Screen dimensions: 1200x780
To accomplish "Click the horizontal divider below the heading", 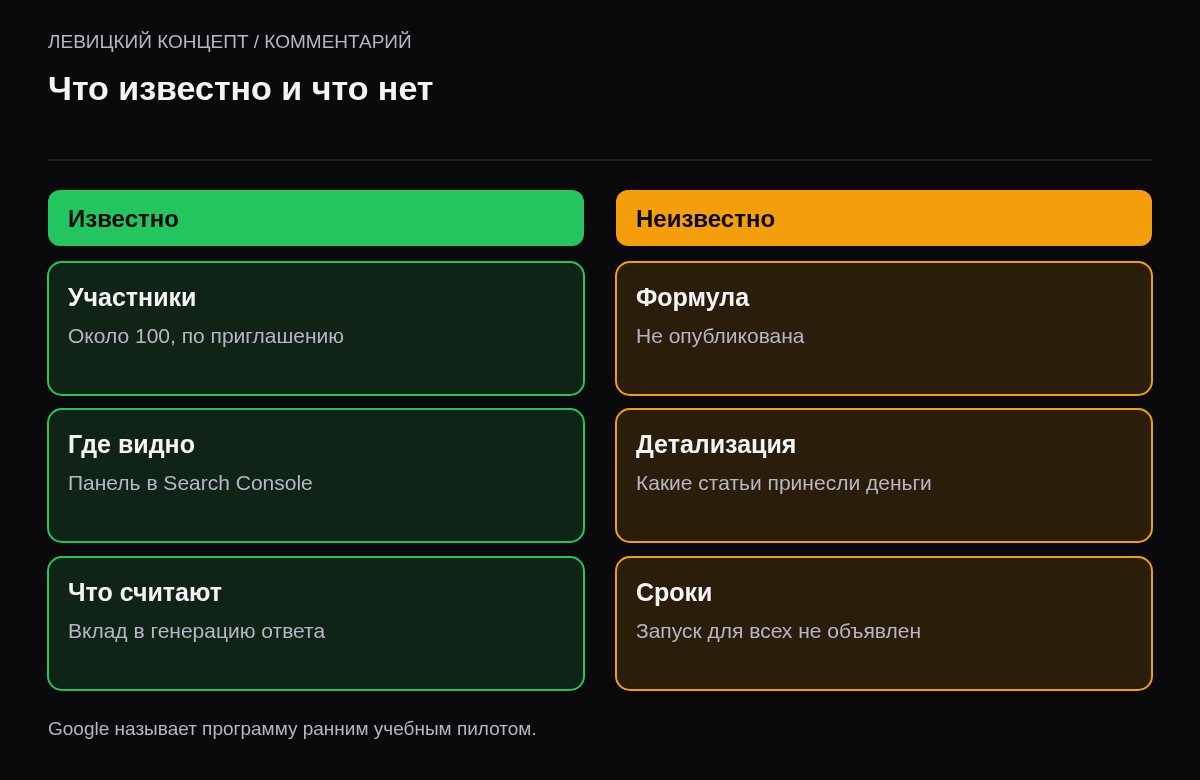I will [x=600, y=160].
